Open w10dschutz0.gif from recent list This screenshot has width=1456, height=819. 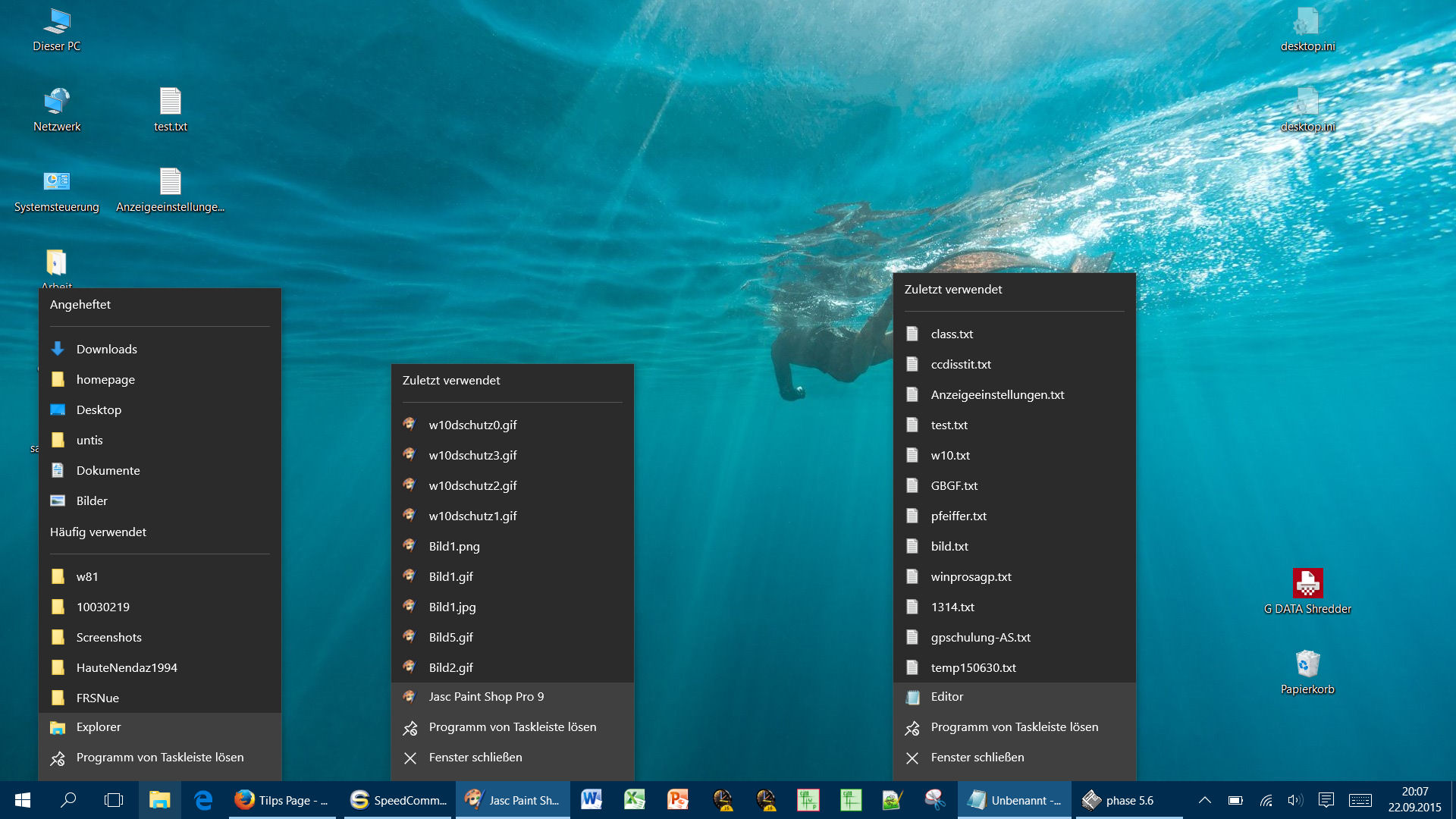click(x=472, y=425)
